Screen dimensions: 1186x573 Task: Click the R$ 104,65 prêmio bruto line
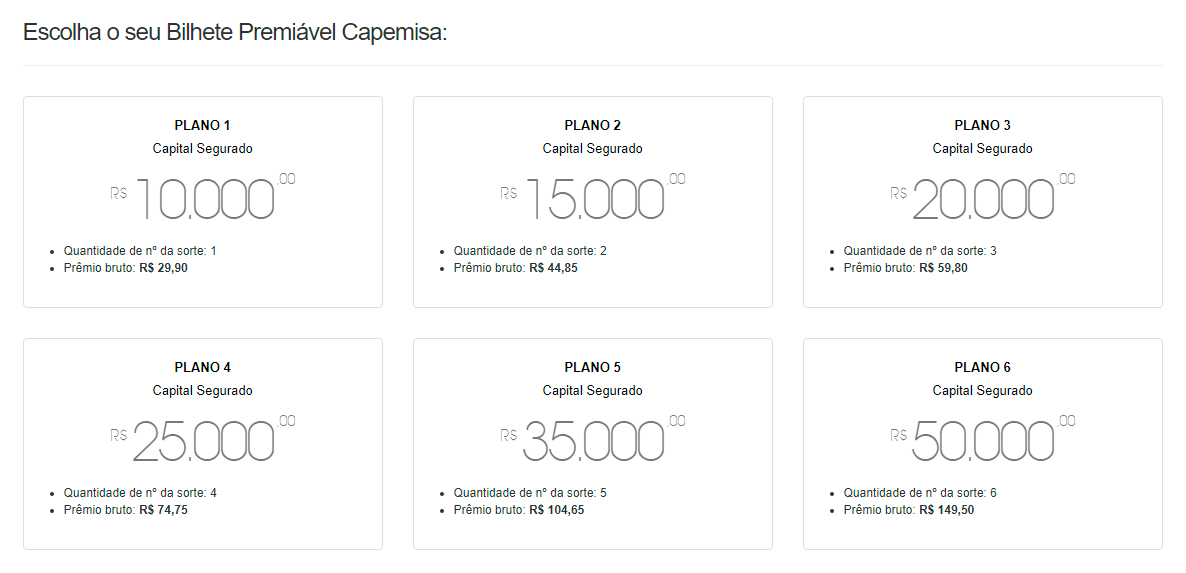[518, 510]
